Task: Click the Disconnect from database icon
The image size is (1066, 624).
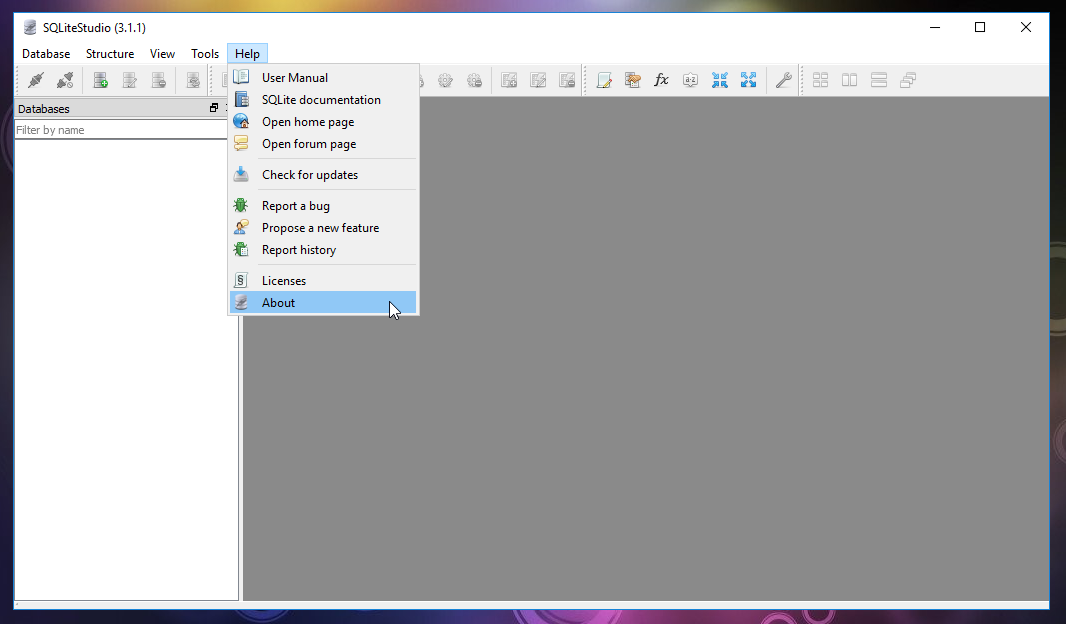Action: pos(65,80)
